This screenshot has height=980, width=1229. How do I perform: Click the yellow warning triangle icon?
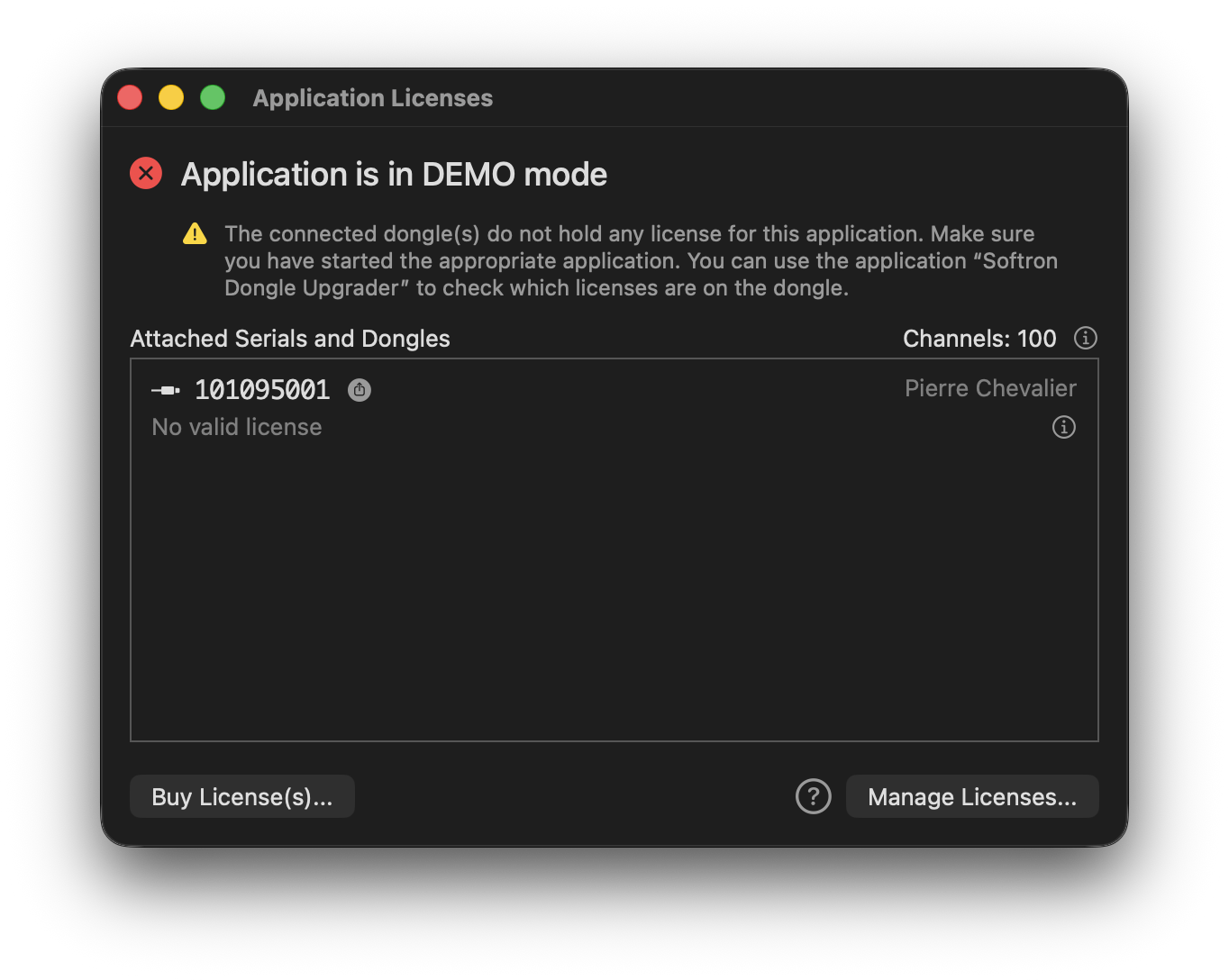(195, 234)
